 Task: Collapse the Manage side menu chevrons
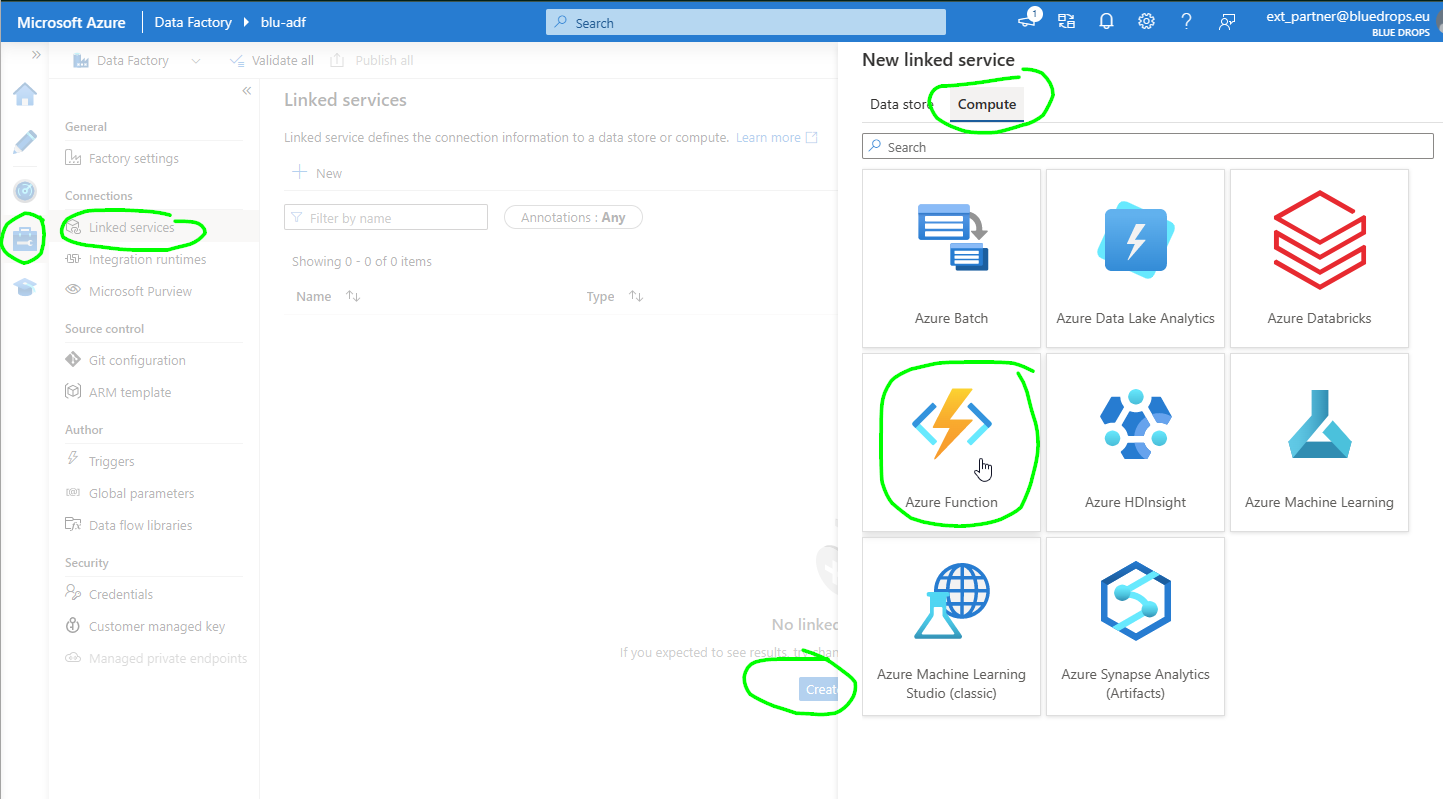(x=246, y=91)
